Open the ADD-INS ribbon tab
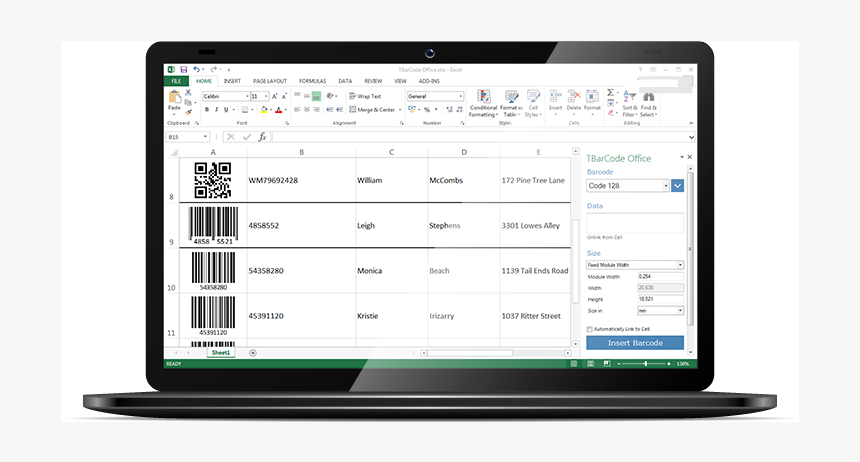 [430, 81]
